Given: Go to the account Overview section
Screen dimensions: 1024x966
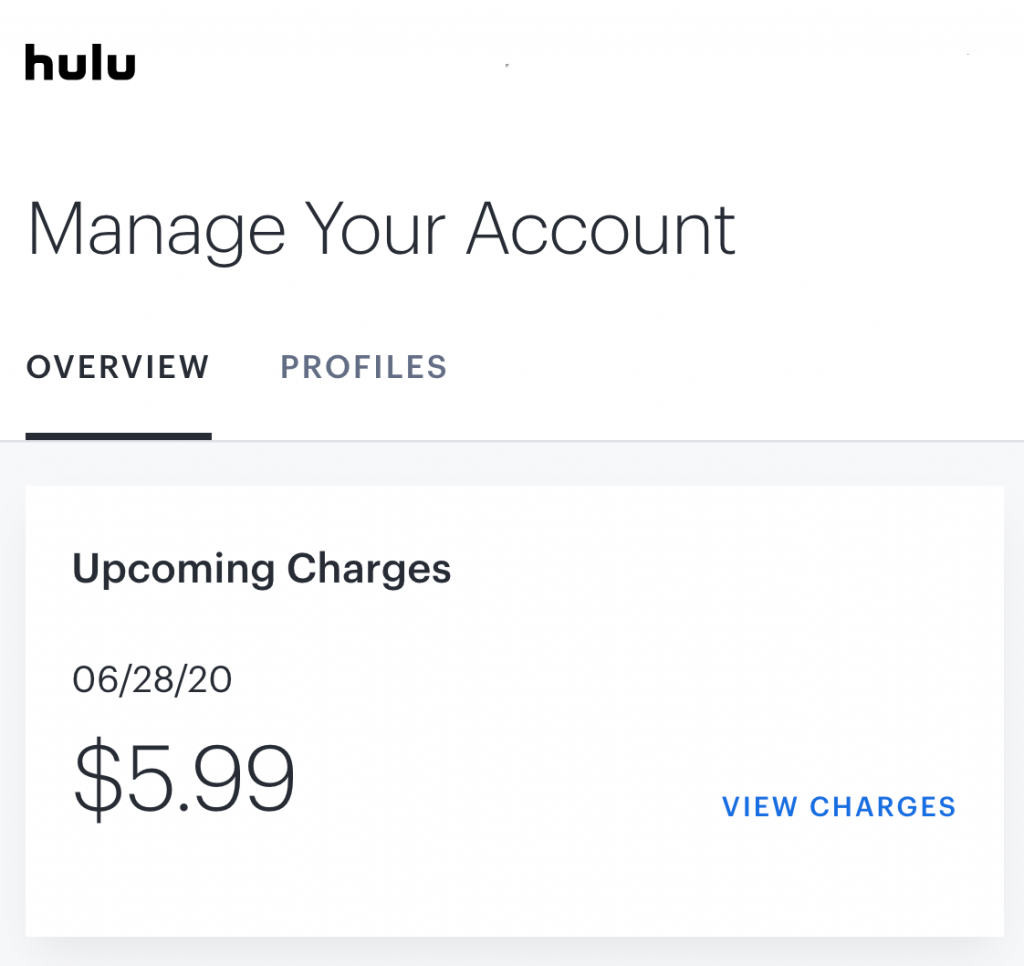Looking at the screenshot, I should pyautogui.click(x=118, y=367).
